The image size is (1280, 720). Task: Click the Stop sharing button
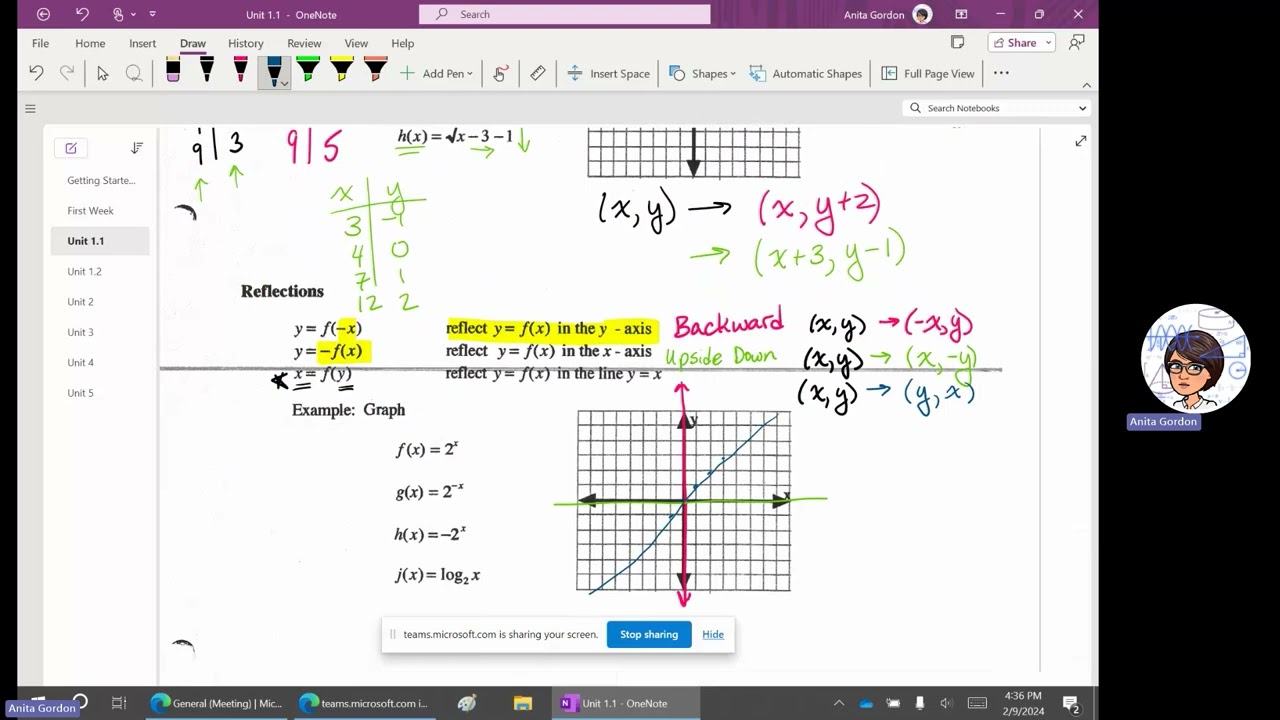[649, 634]
